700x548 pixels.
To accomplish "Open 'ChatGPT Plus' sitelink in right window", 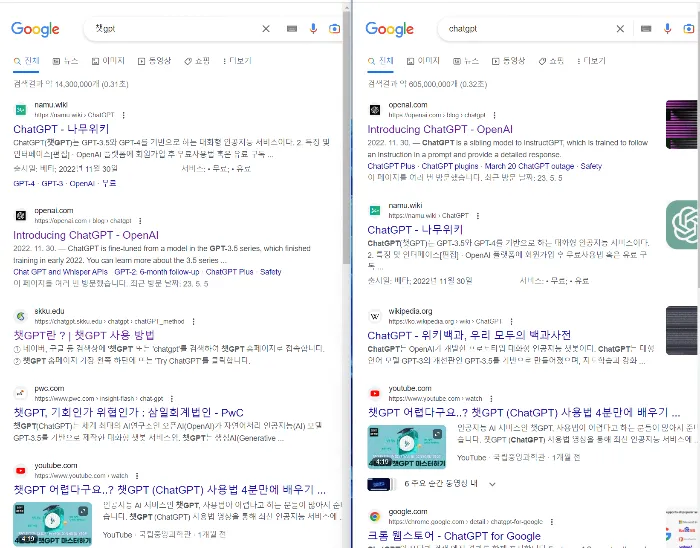I will click(391, 166).
